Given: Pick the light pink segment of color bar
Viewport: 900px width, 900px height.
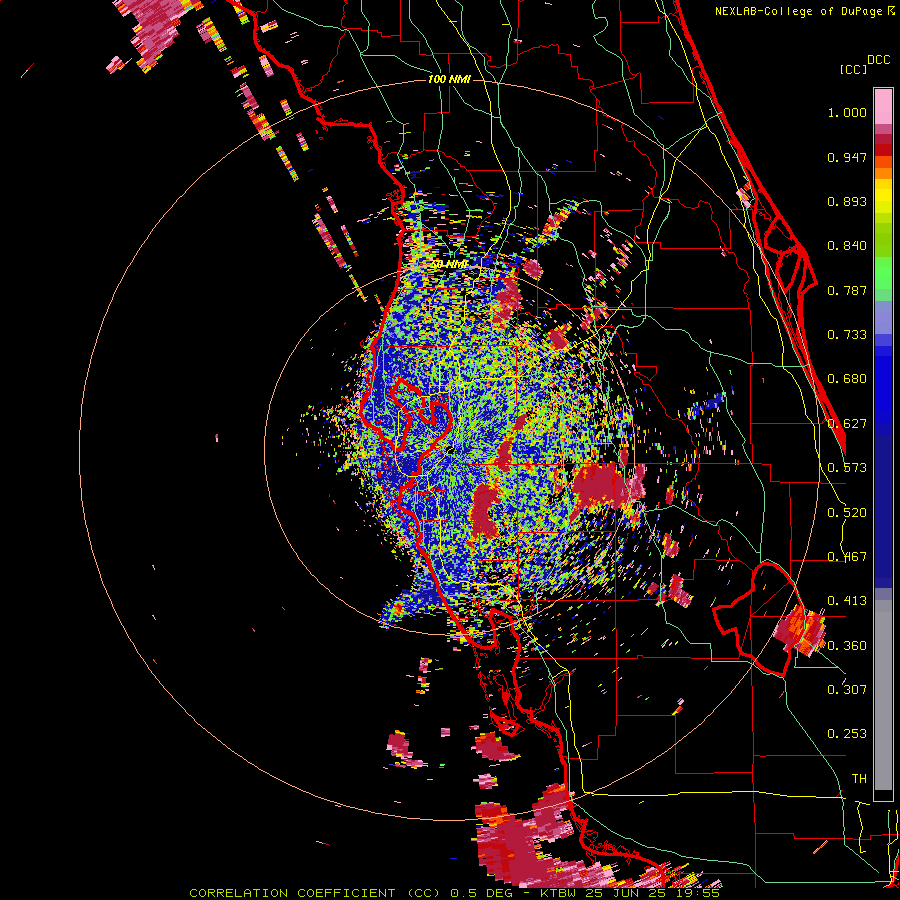Looking at the screenshot, I should [883, 106].
